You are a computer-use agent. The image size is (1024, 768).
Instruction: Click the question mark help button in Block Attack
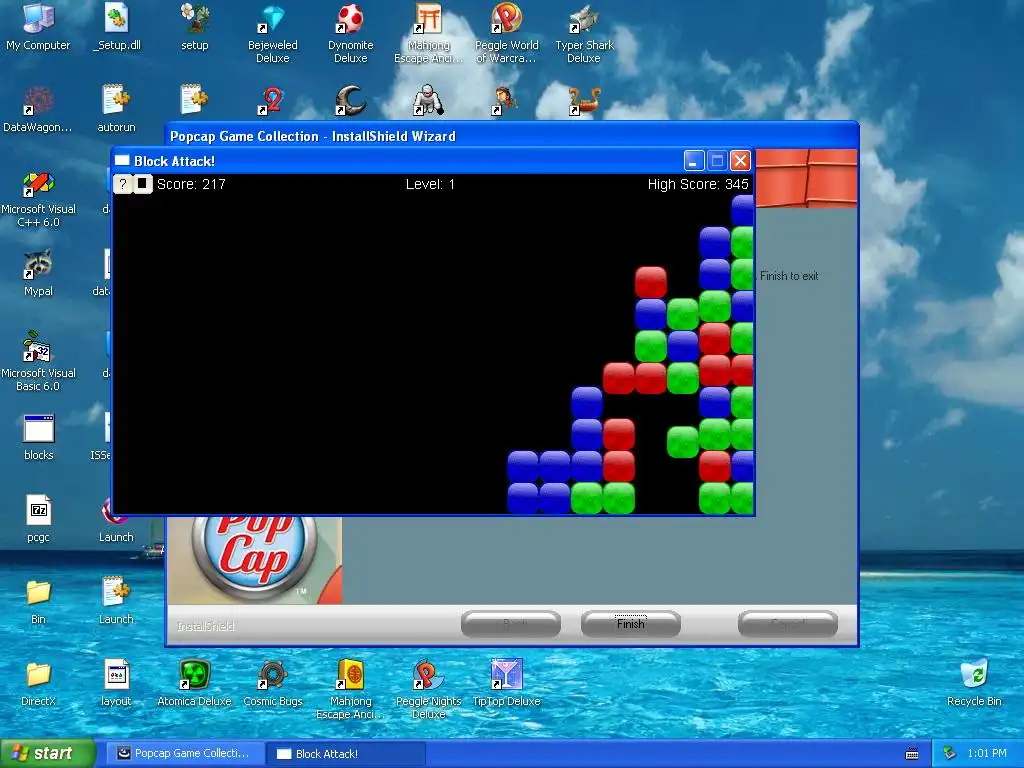[122, 184]
